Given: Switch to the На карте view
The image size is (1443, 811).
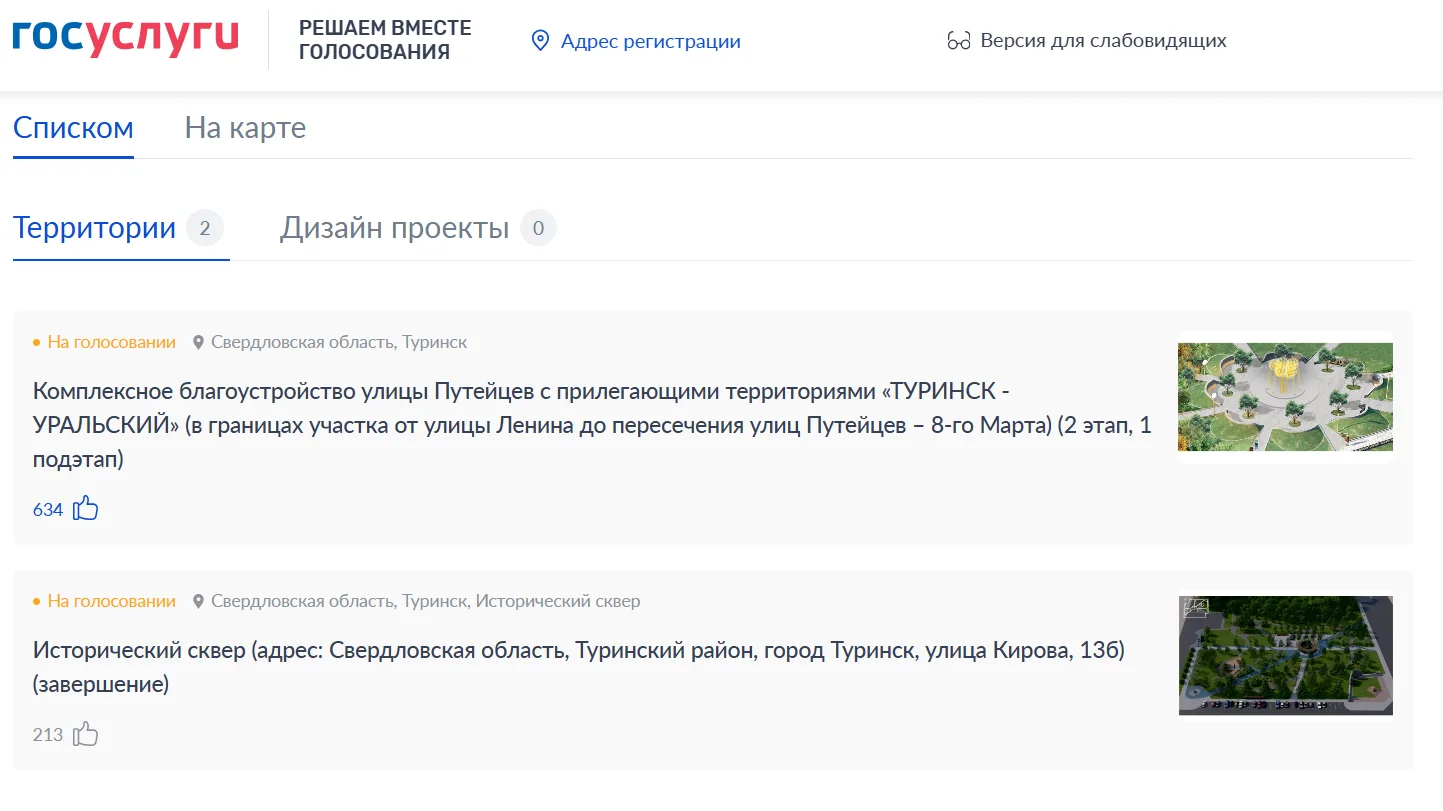Looking at the screenshot, I should (x=245, y=128).
